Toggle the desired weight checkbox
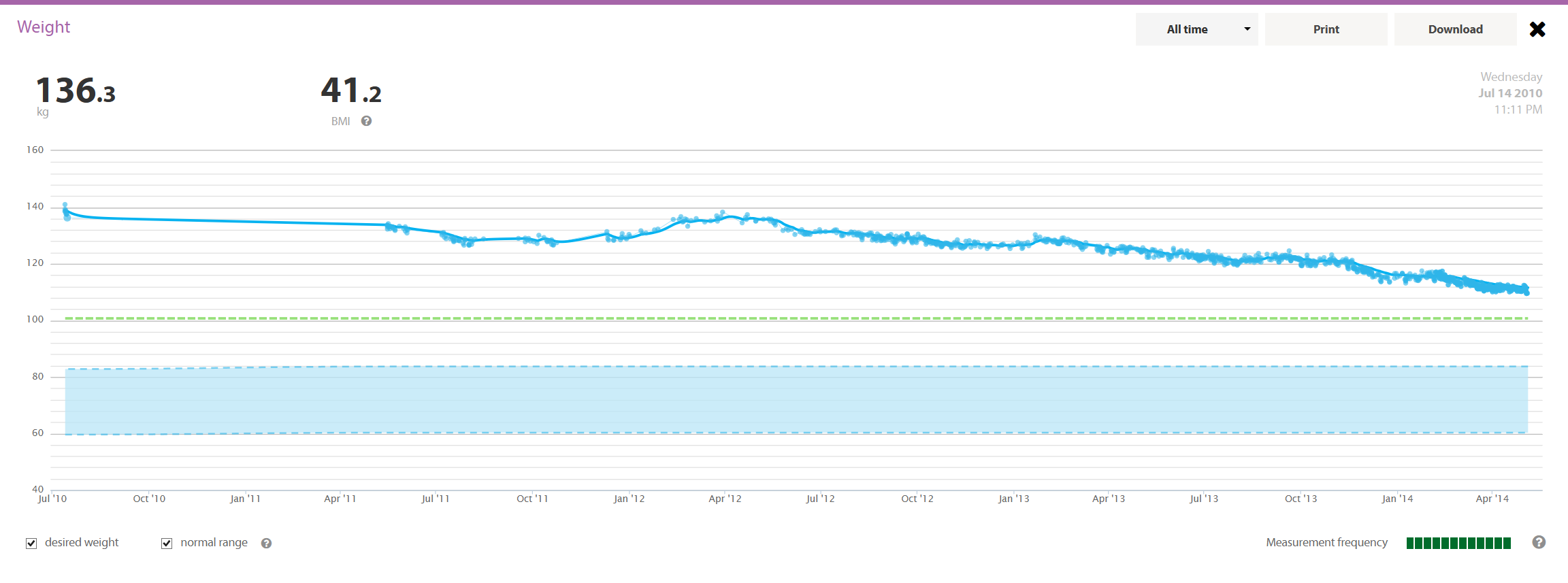 pos(31,543)
